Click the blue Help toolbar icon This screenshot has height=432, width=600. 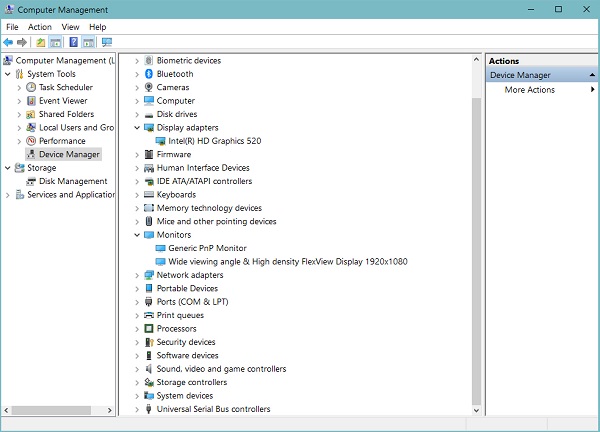click(73, 43)
